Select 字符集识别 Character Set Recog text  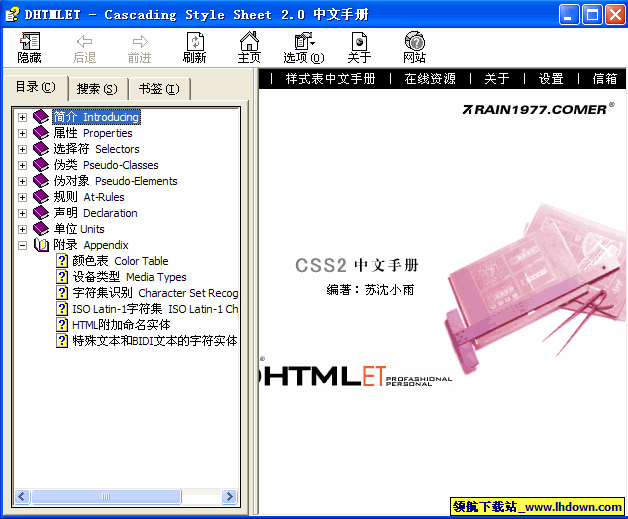pos(155,293)
